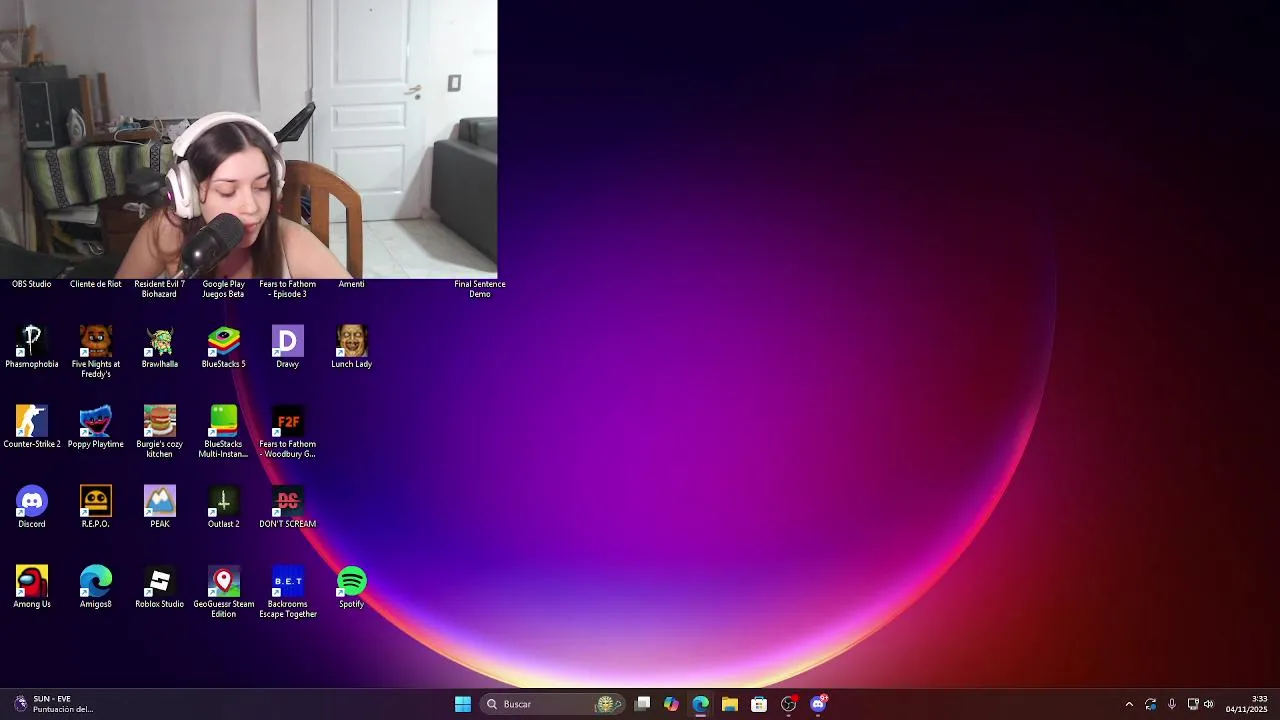Launch Counter-Strike 2 shortcut

pos(32,427)
